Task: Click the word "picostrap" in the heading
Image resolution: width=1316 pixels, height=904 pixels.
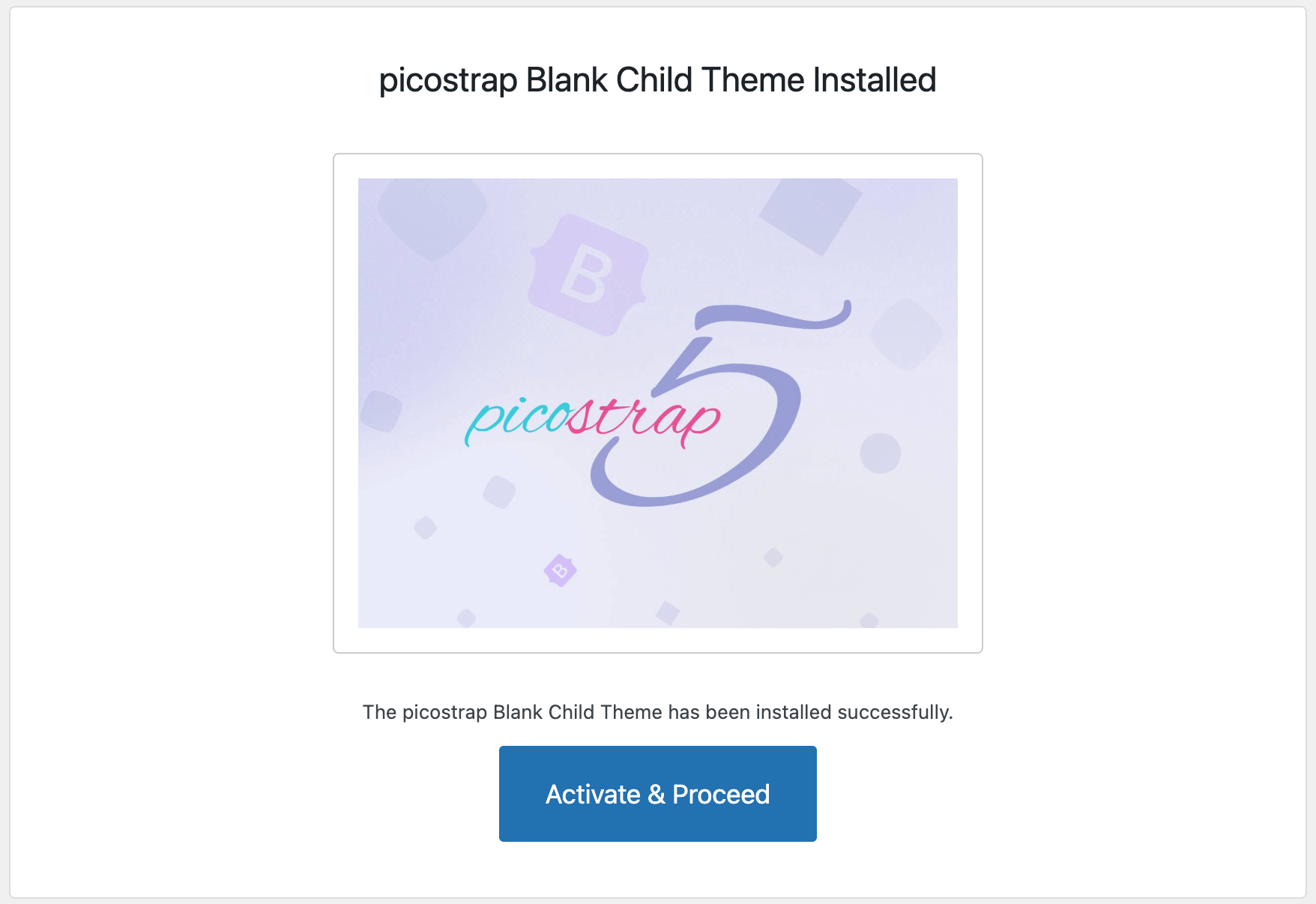Action: [x=448, y=80]
